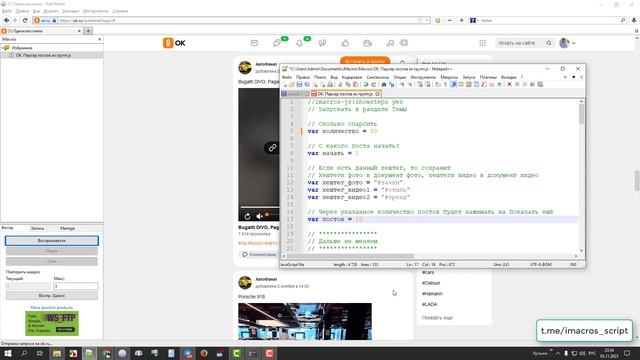Open a new browser tab with plus button

[x=88, y=31]
